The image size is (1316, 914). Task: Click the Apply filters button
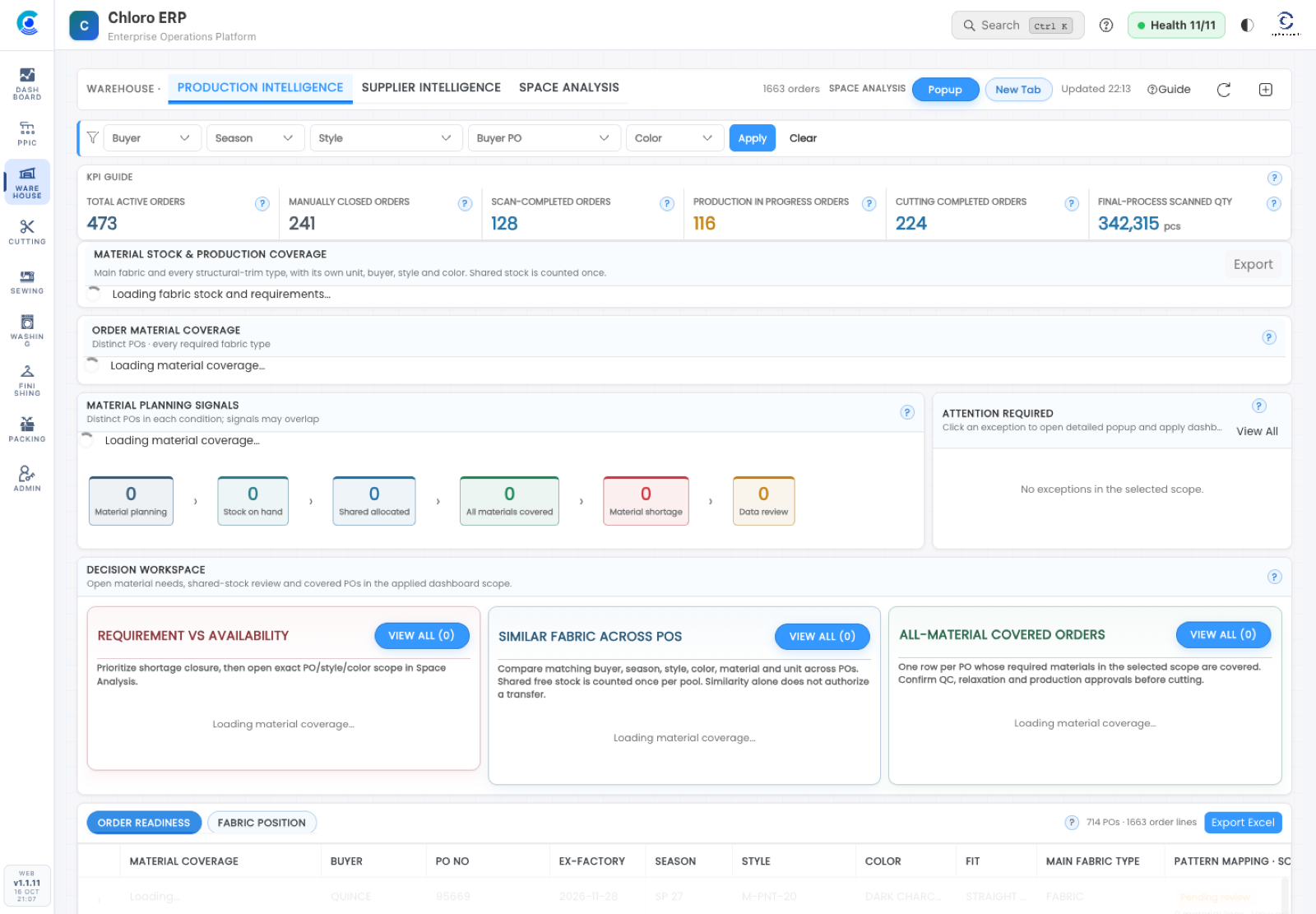752,138
